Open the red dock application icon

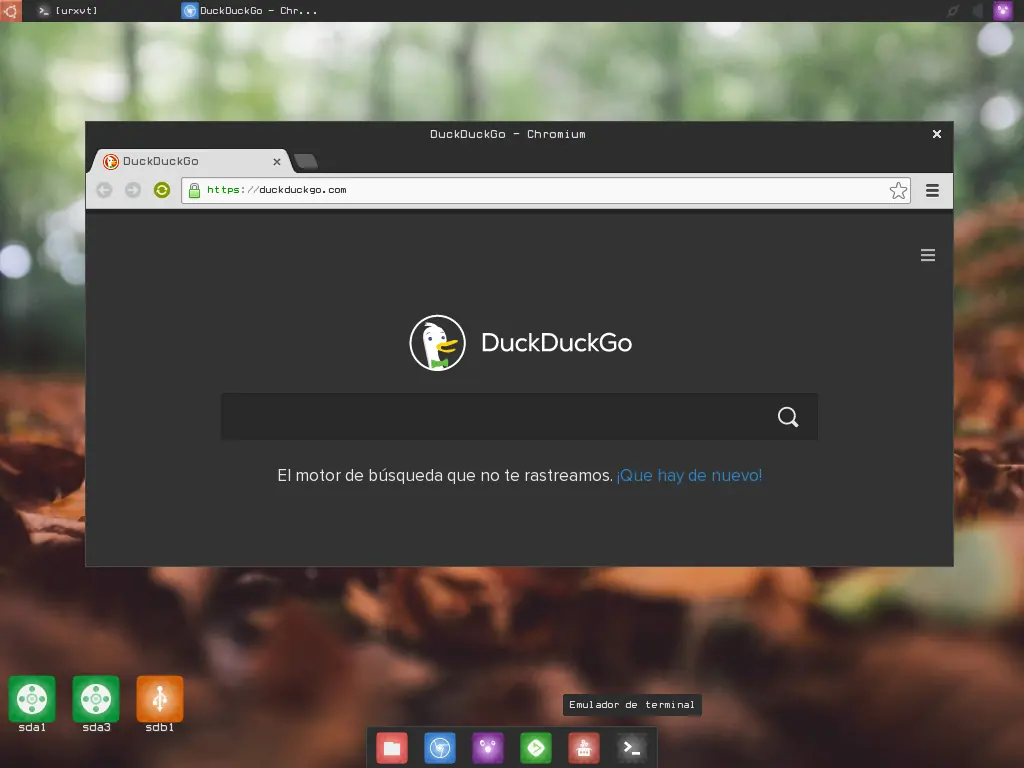[584, 748]
